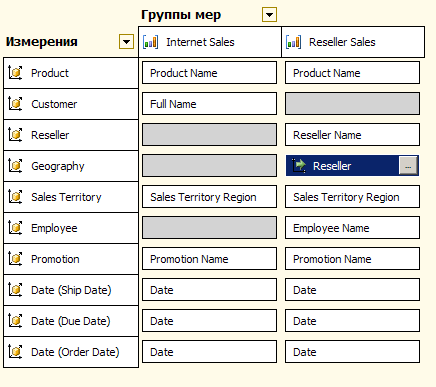Click the Product dimension icon
The image size is (436, 387).
(15, 73)
